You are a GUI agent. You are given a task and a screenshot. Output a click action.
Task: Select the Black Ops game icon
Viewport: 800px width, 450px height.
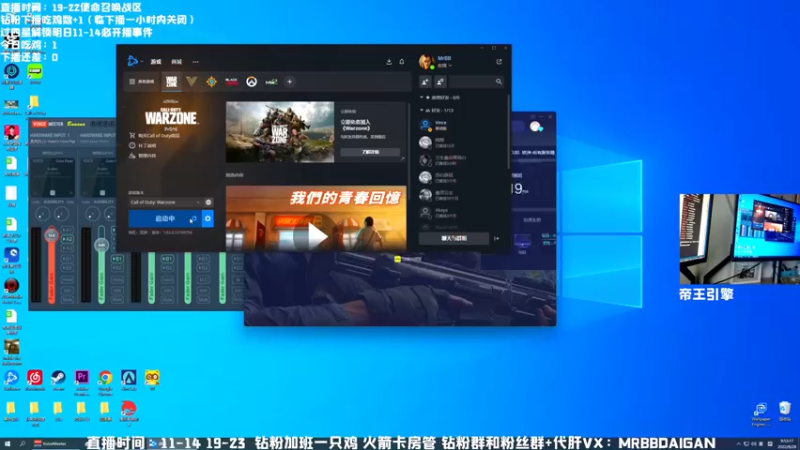(x=231, y=82)
